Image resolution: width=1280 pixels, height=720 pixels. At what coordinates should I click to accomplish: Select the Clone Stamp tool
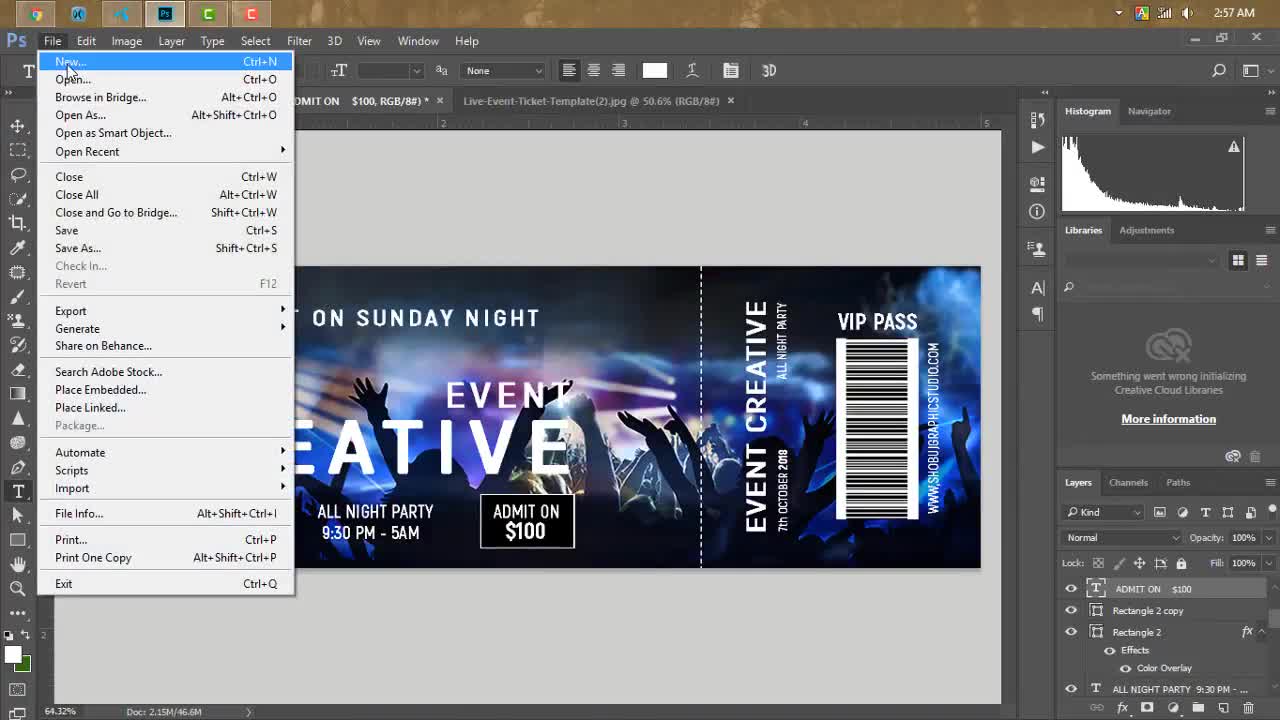point(18,321)
